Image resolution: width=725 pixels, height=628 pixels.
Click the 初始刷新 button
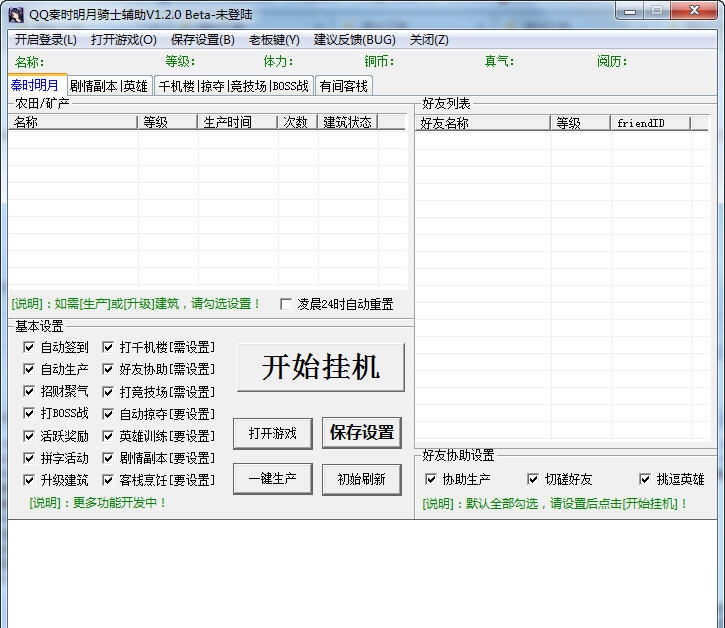(362, 480)
